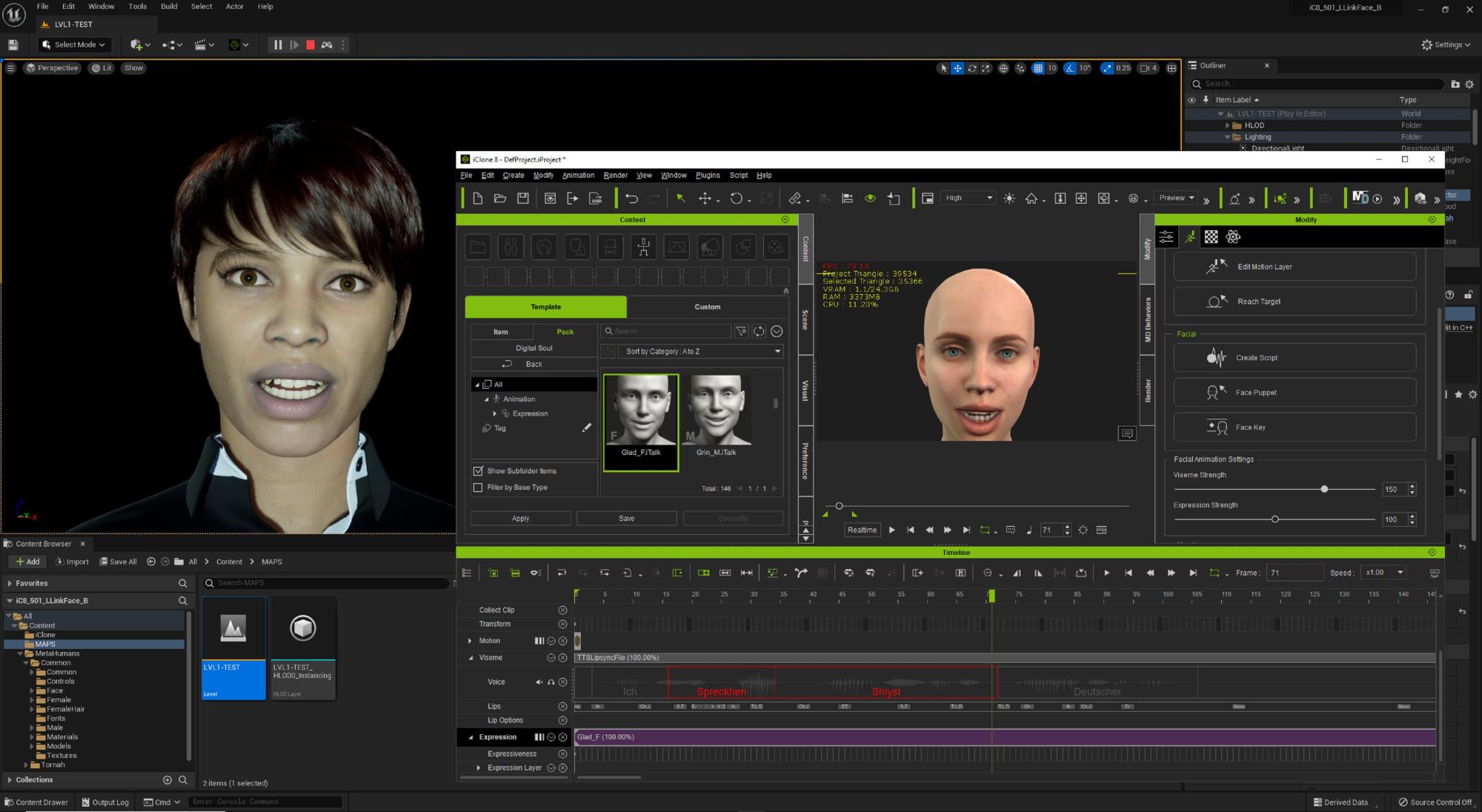This screenshot has height=812, width=1482.
Task: Open the timeline Speed x1.00 dropdown
Action: (x=1384, y=573)
